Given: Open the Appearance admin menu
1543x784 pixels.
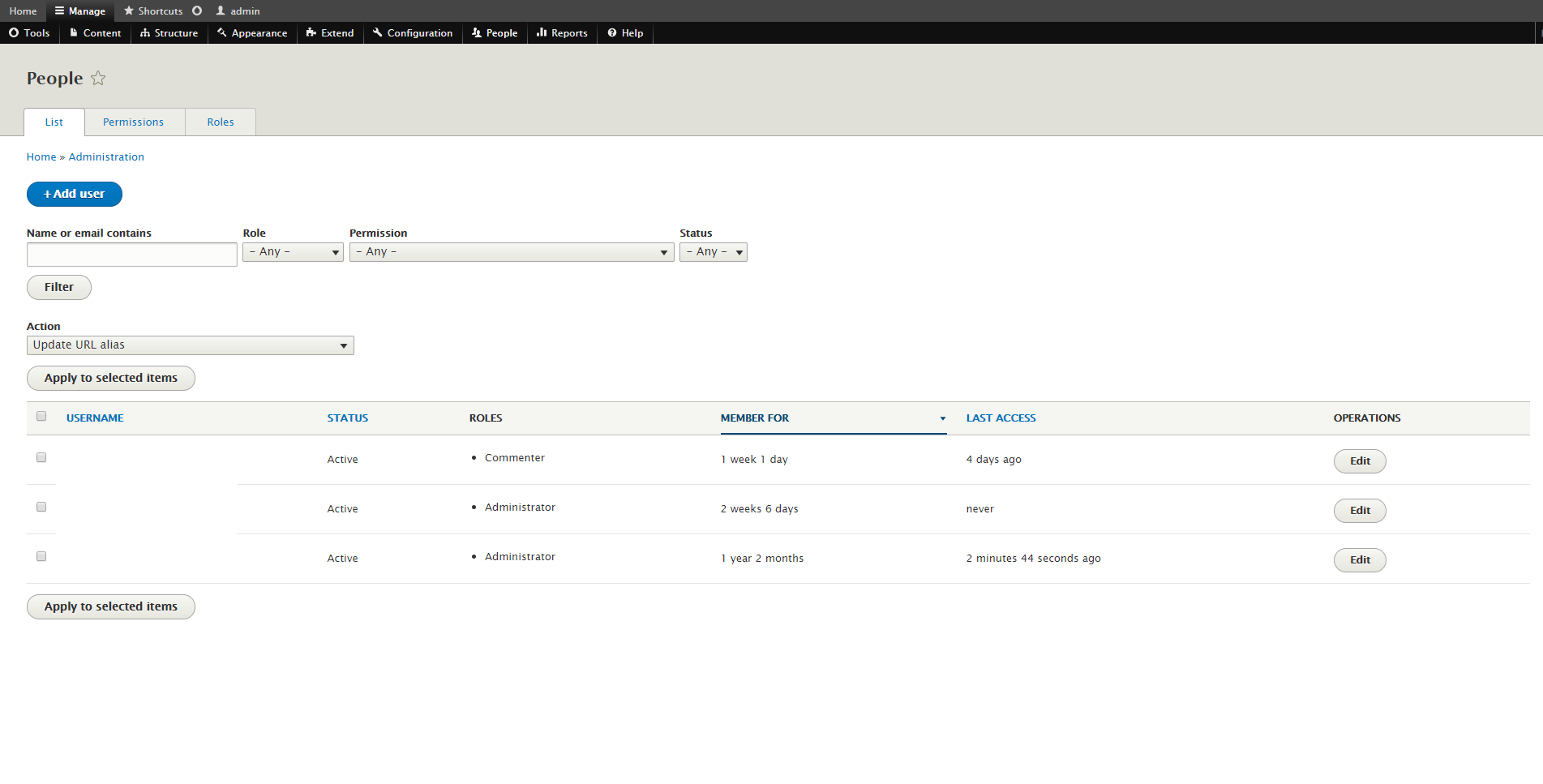Looking at the screenshot, I should point(252,33).
